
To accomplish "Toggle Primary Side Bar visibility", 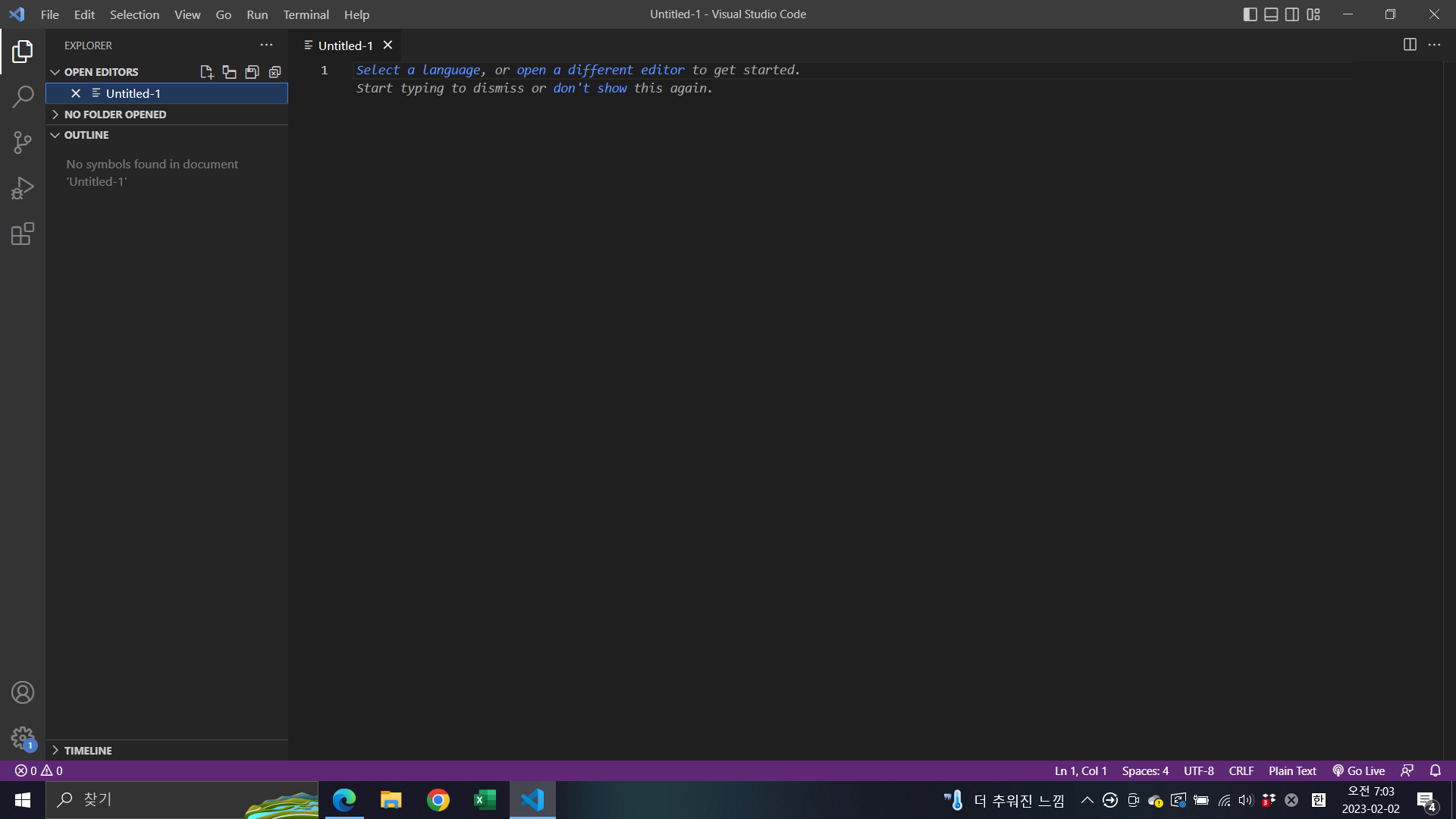I will [x=1250, y=14].
